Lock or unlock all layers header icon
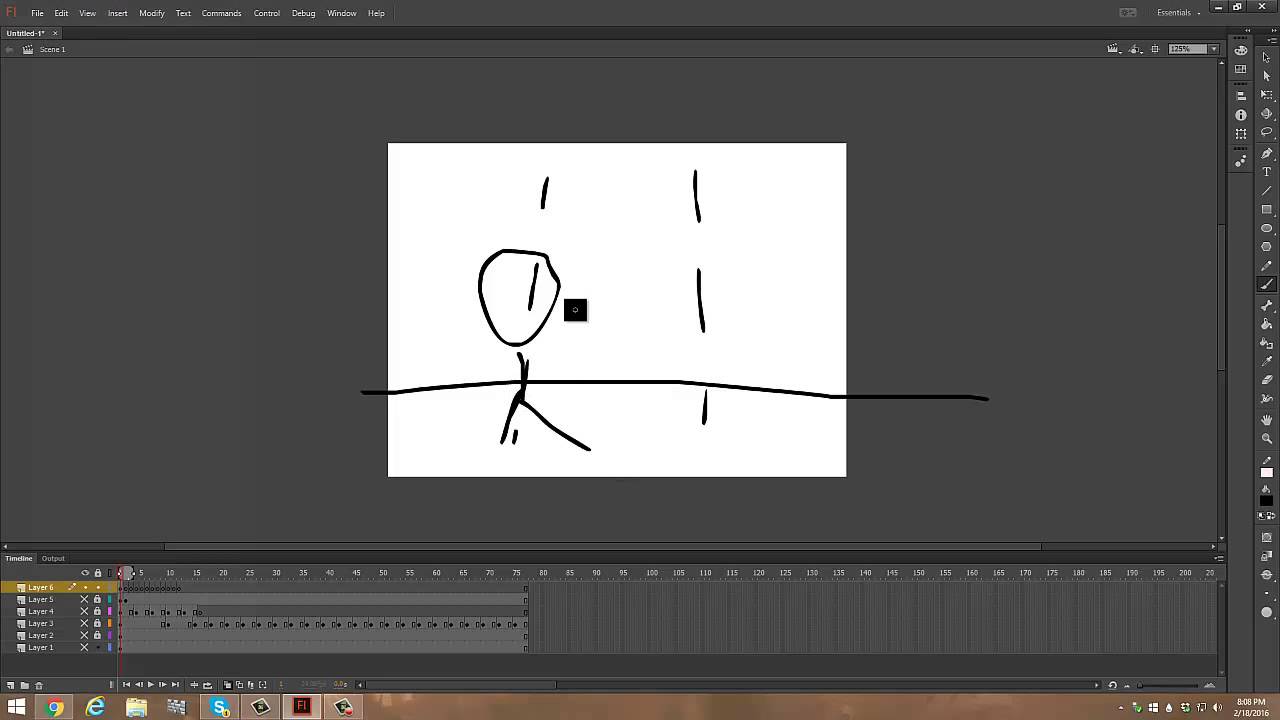Image resolution: width=1280 pixels, height=720 pixels. [x=97, y=573]
